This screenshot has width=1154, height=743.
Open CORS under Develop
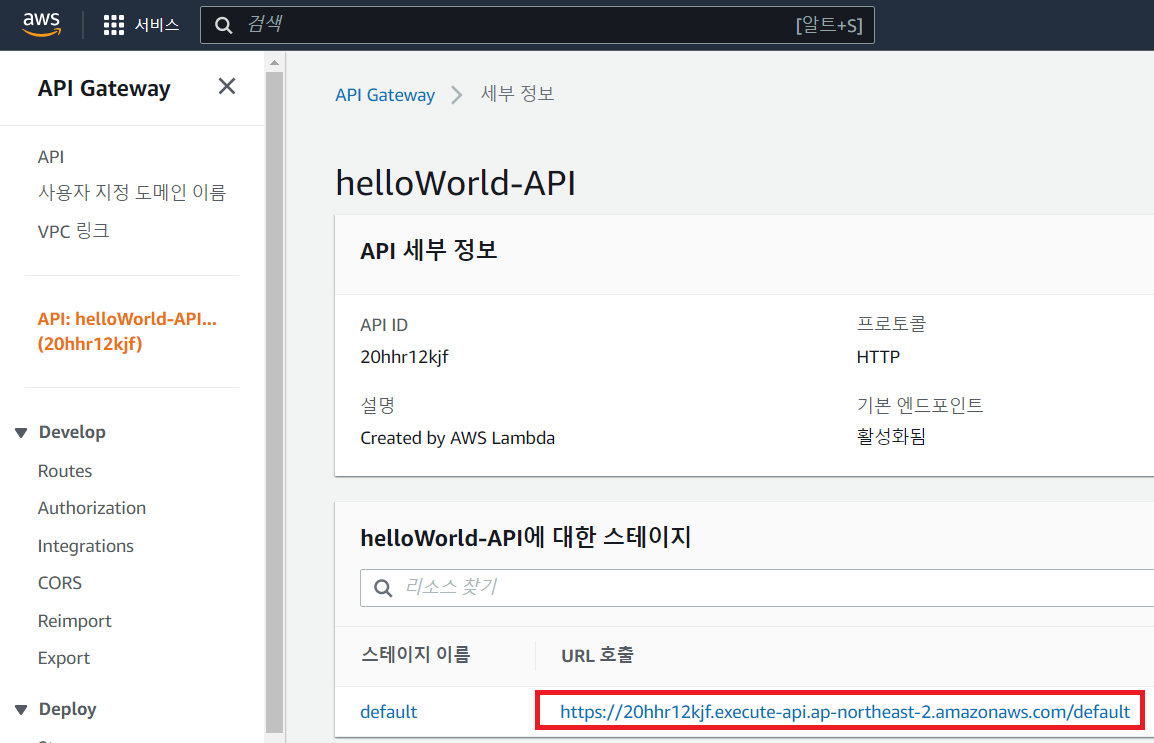(60, 583)
